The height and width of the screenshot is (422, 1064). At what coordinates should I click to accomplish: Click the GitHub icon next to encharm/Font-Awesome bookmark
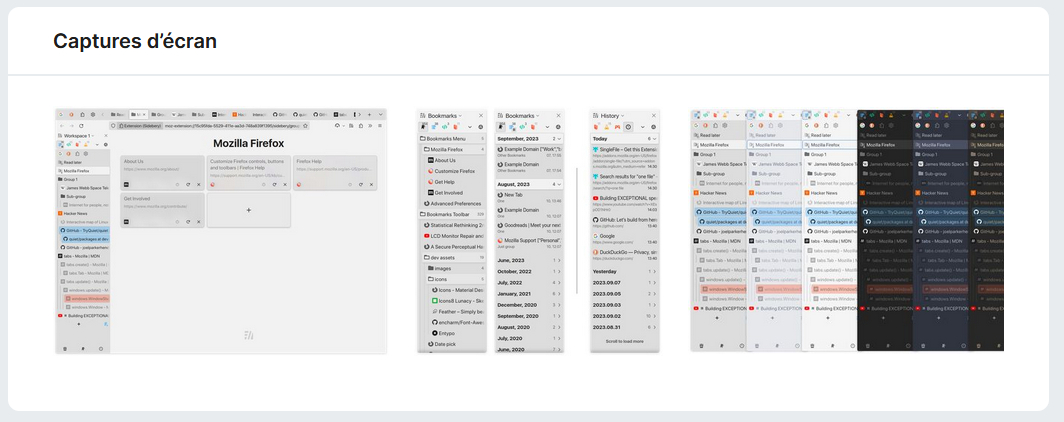coord(434,322)
